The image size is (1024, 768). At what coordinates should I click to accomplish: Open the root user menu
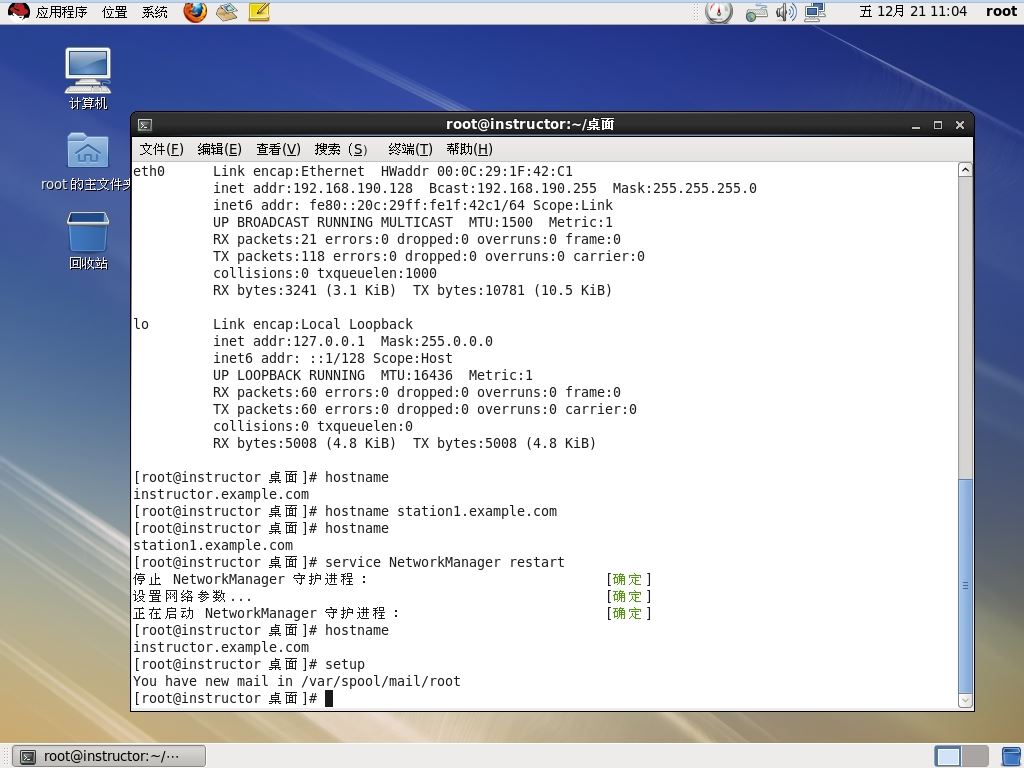tap(1001, 11)
